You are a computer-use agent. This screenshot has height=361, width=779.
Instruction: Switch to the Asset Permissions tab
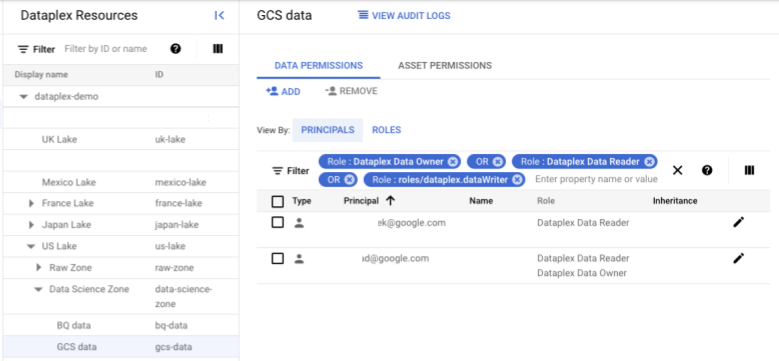445,66
